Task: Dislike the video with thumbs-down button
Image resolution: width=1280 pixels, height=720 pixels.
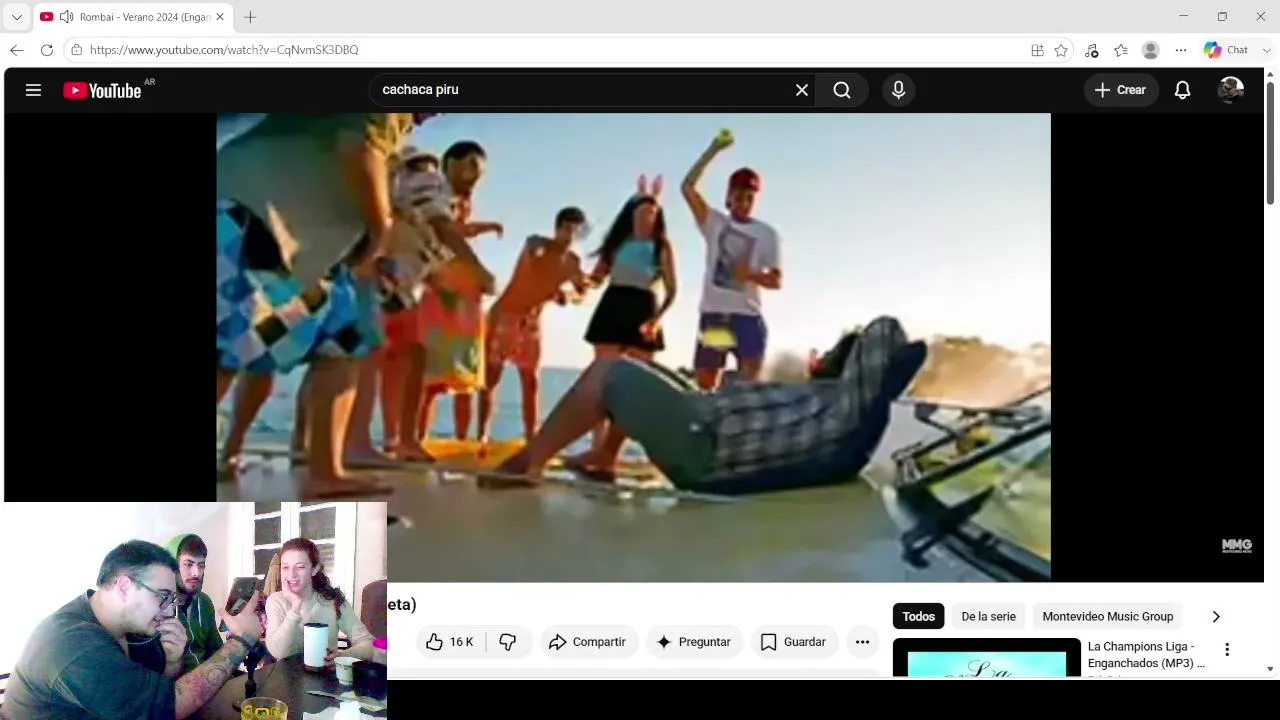Action: (508, 642)
